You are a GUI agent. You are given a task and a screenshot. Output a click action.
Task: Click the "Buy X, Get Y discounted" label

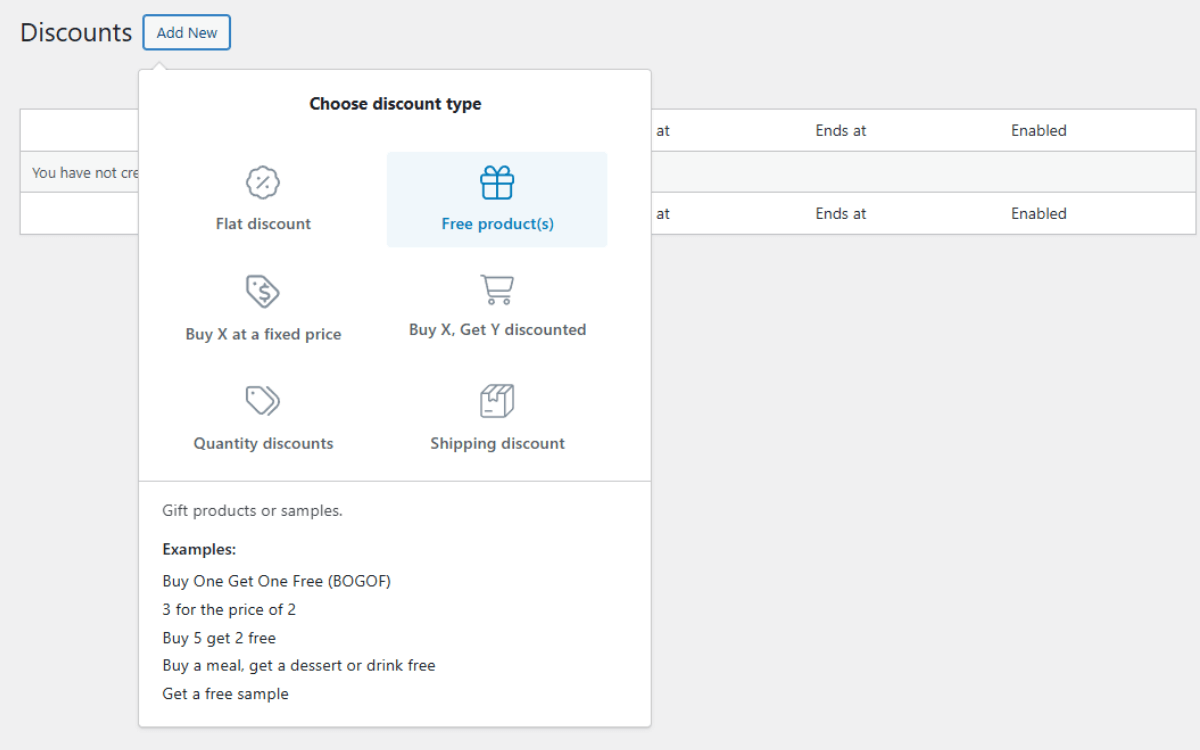(x=497, y=330)
